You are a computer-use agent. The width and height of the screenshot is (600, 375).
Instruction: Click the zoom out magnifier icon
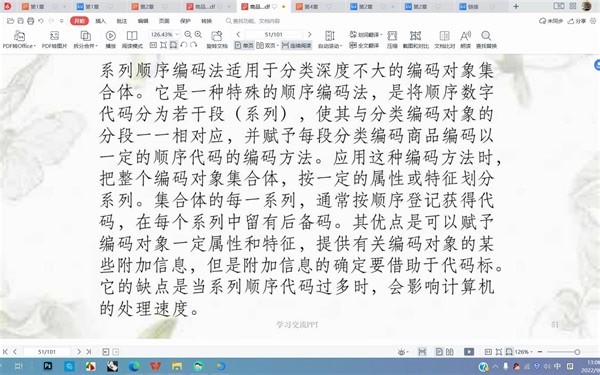[x=188, y=34]
